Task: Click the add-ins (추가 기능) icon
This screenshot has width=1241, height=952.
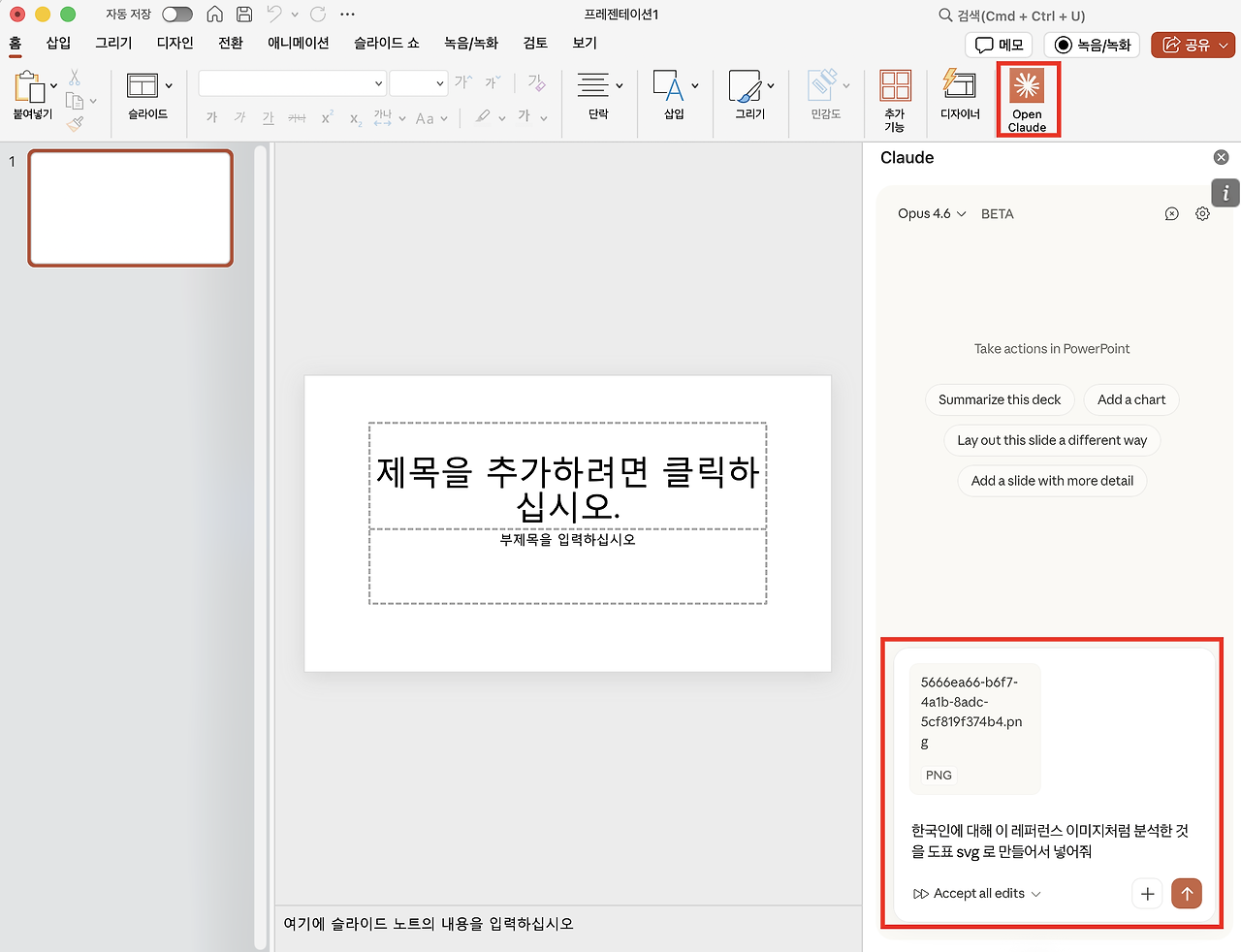Action: (895, 85)
